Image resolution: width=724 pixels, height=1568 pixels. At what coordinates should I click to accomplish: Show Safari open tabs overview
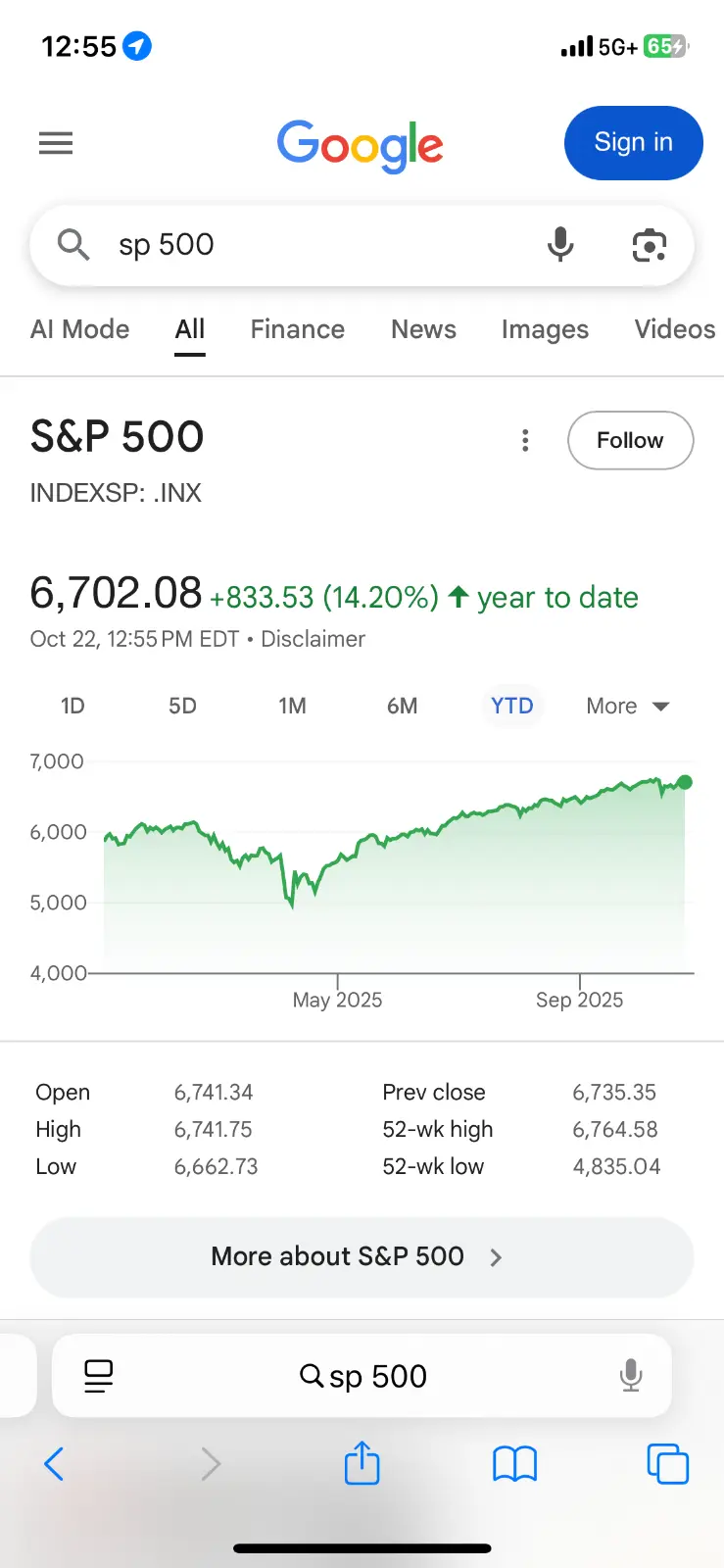point(667,1464)
